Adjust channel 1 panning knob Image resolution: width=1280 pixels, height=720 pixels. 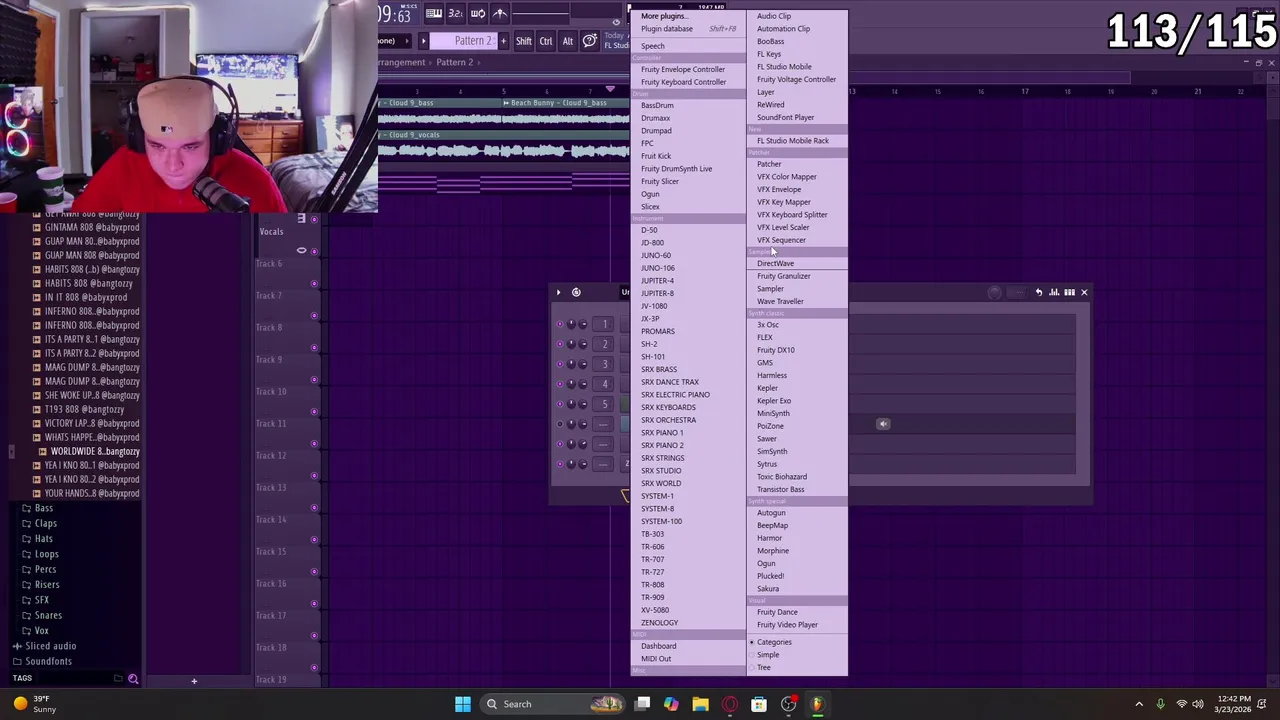click(x=571, y=324)
